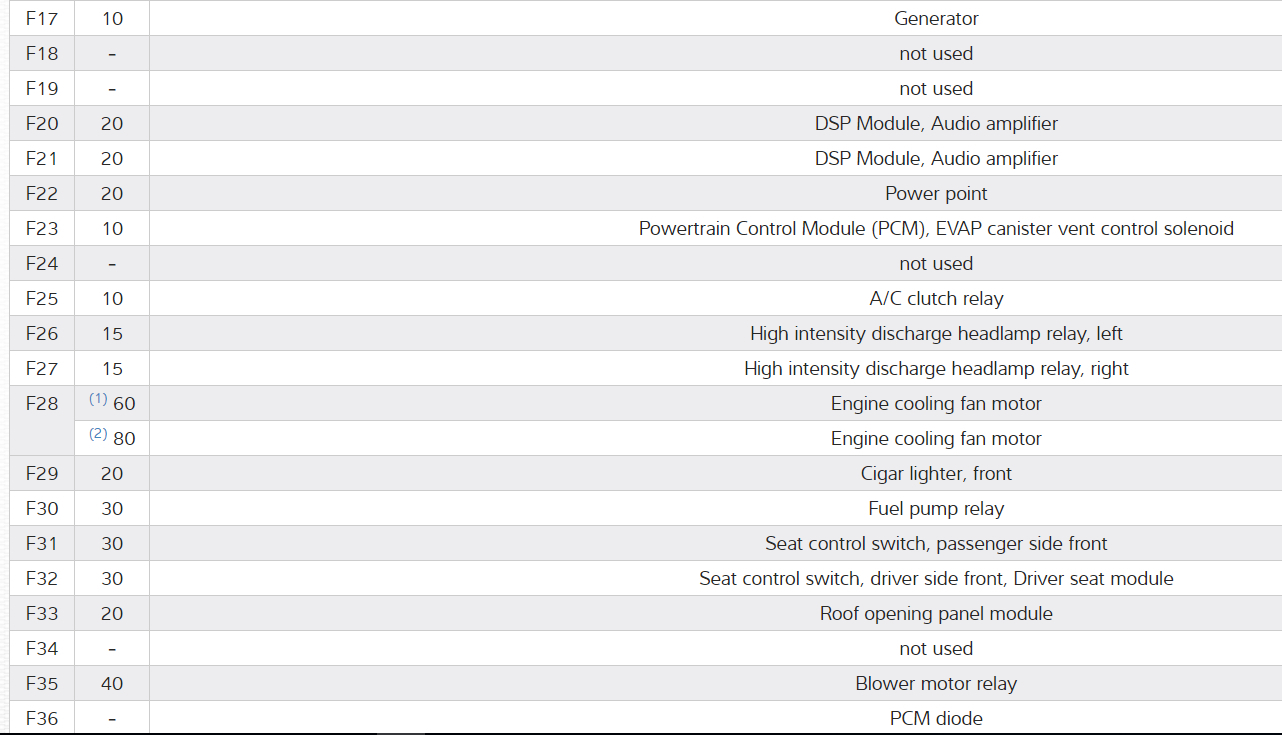Click the footnote (1) link beside 60

click(x=97, y=399)
